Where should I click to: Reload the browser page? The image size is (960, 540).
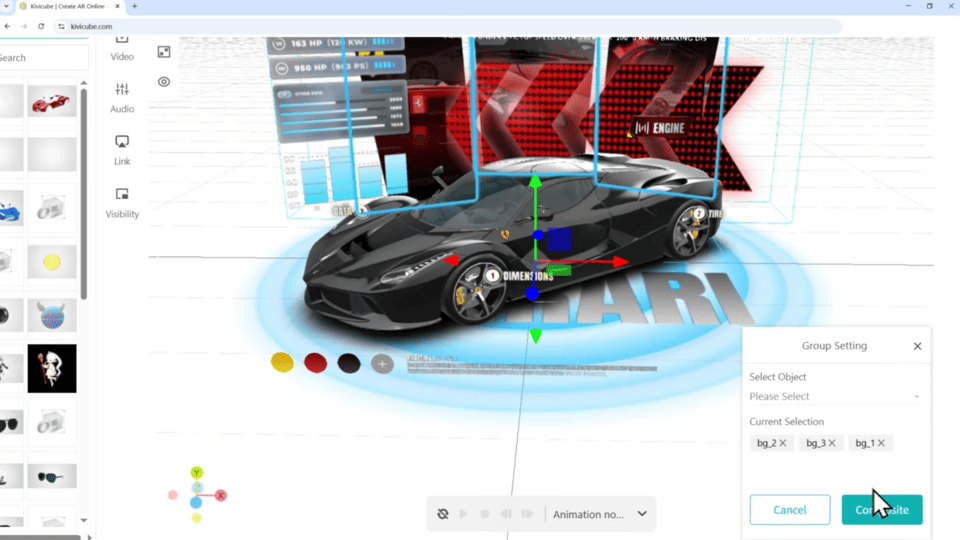tap(41, 26)
